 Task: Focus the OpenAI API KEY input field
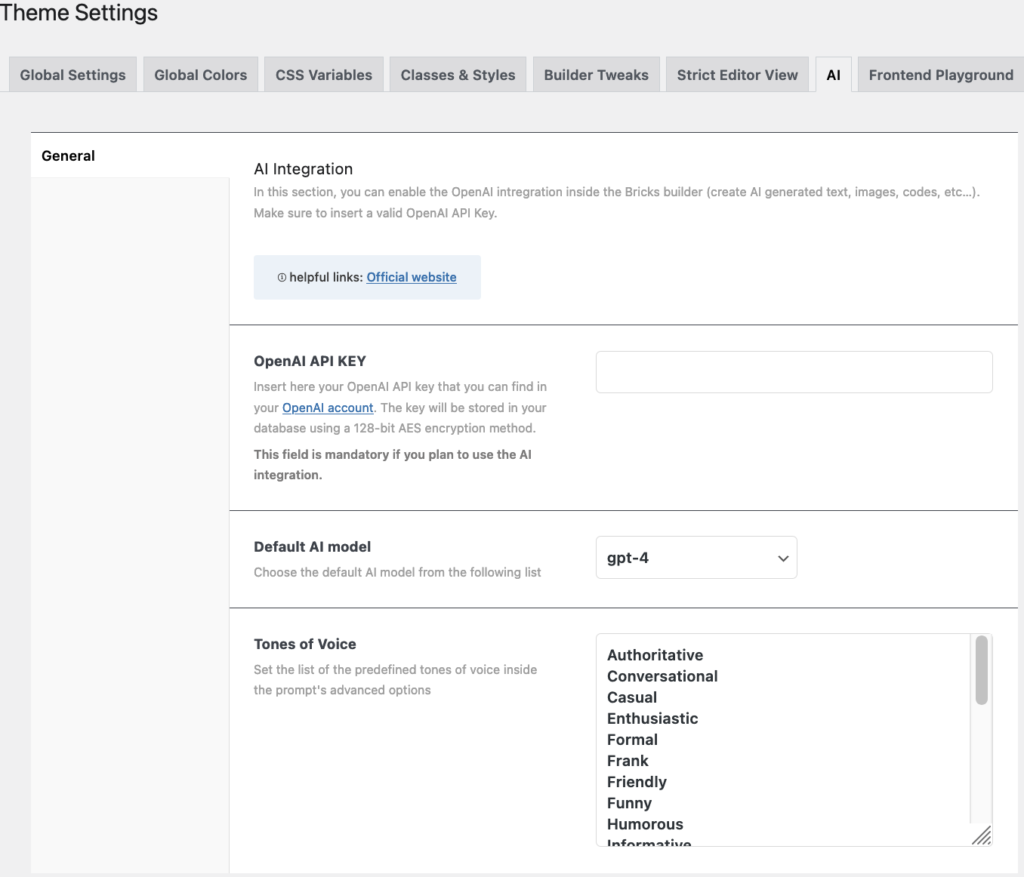point(794,372)
